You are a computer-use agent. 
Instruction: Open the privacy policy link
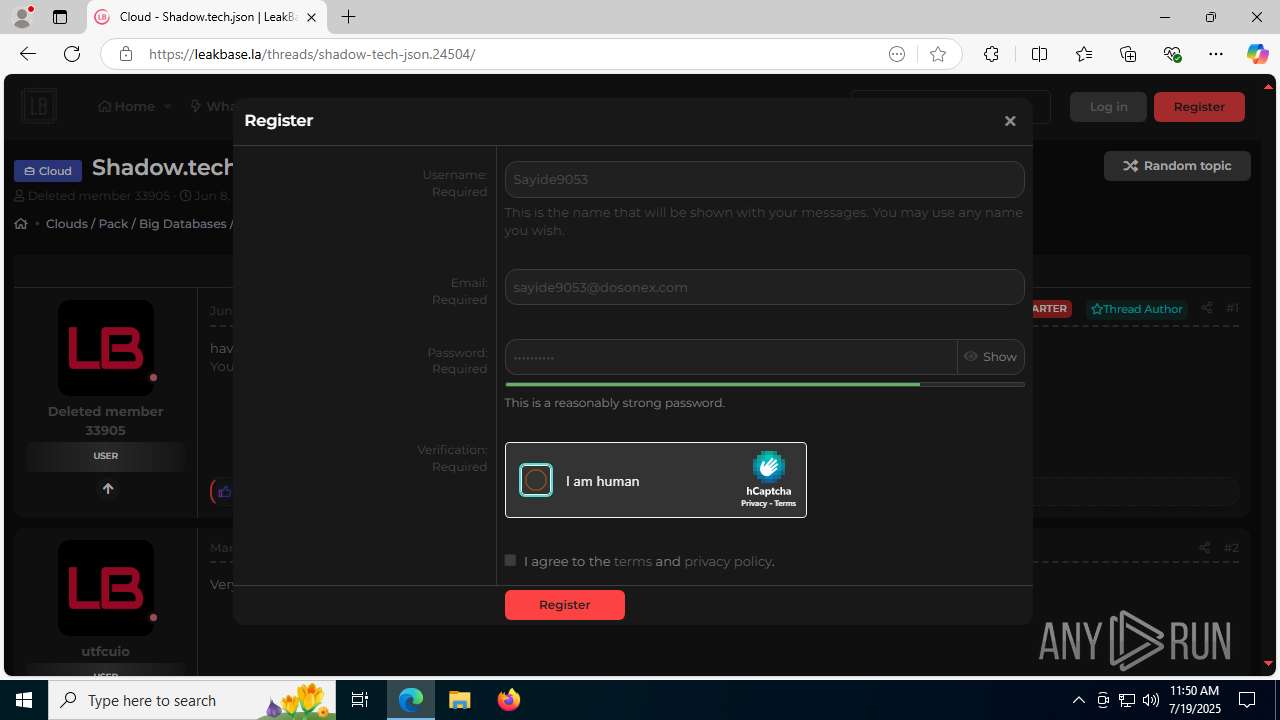pyautogui.click(x=728, y=562)
